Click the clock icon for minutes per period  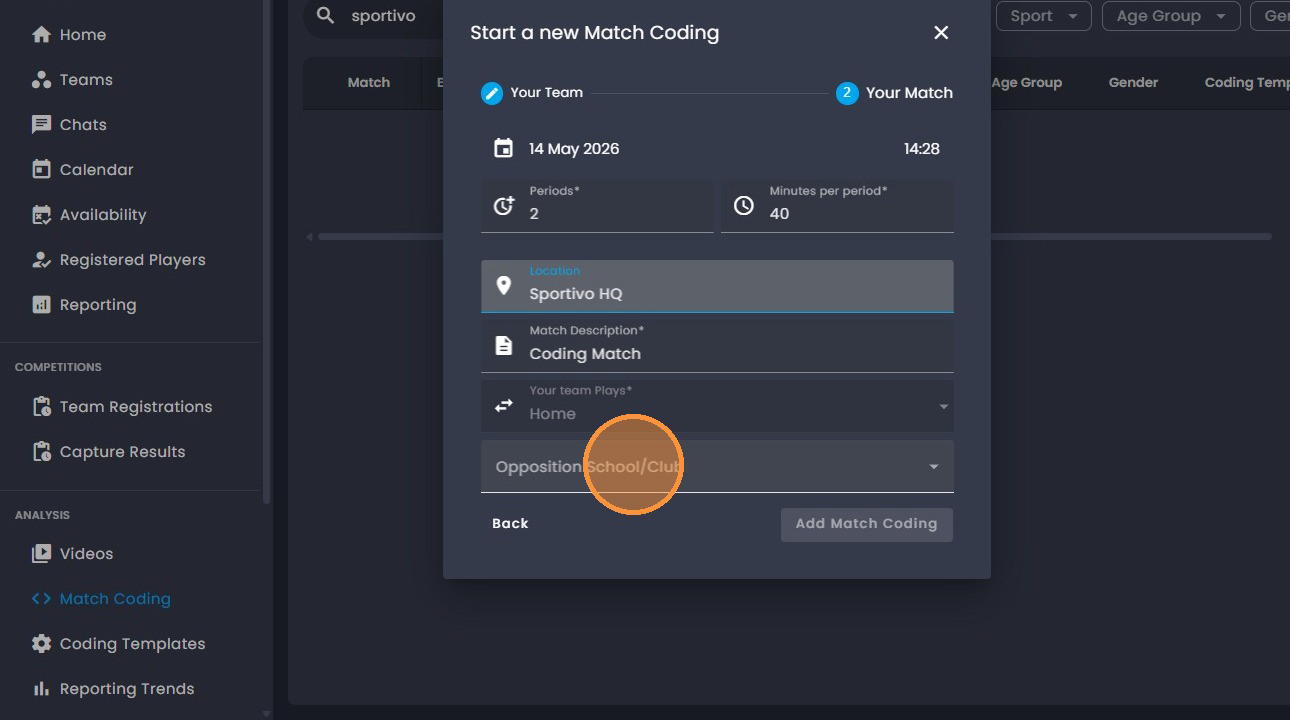coord(744,205)
